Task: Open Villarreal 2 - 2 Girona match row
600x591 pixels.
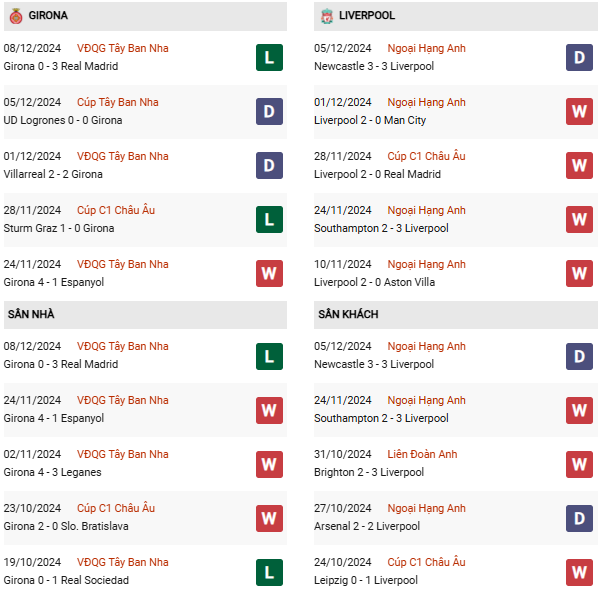Action: point(59,174)
